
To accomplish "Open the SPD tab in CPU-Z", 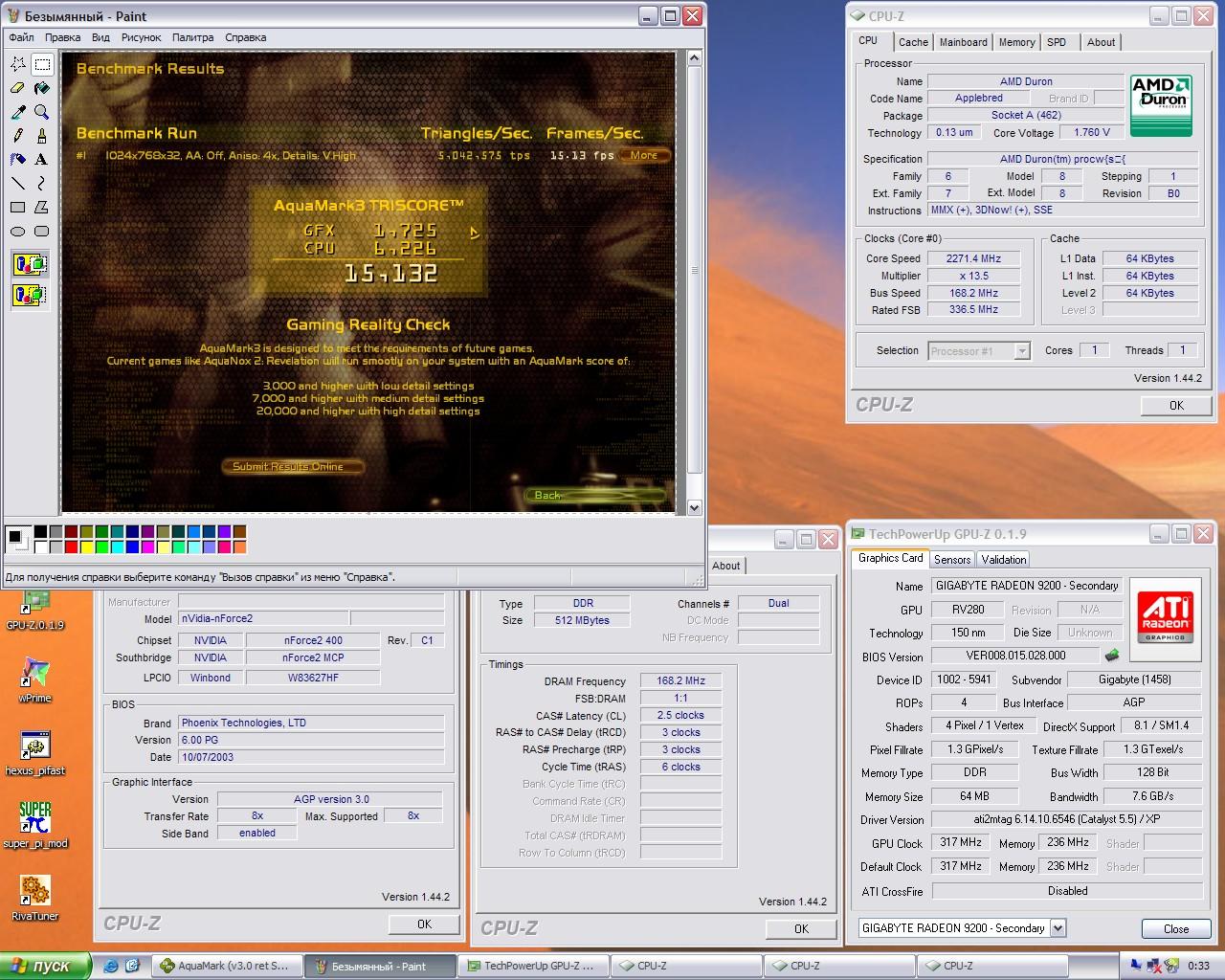I will pyautogui.click(x=1057, y=42).
